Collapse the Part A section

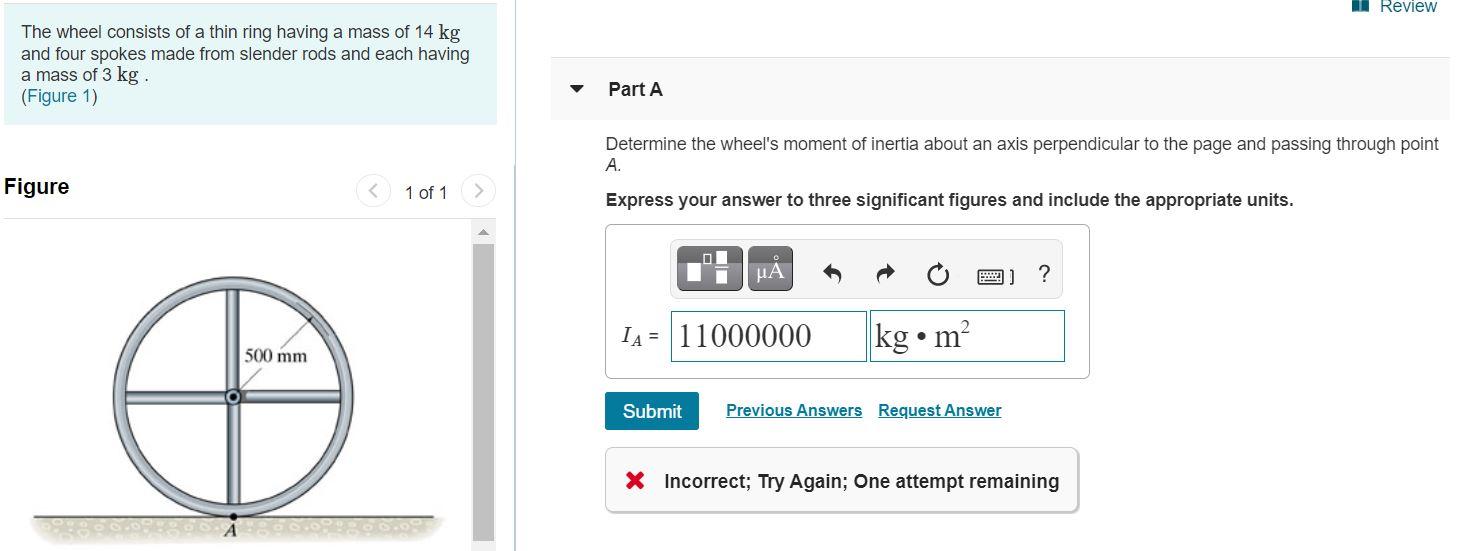point(576,89)
